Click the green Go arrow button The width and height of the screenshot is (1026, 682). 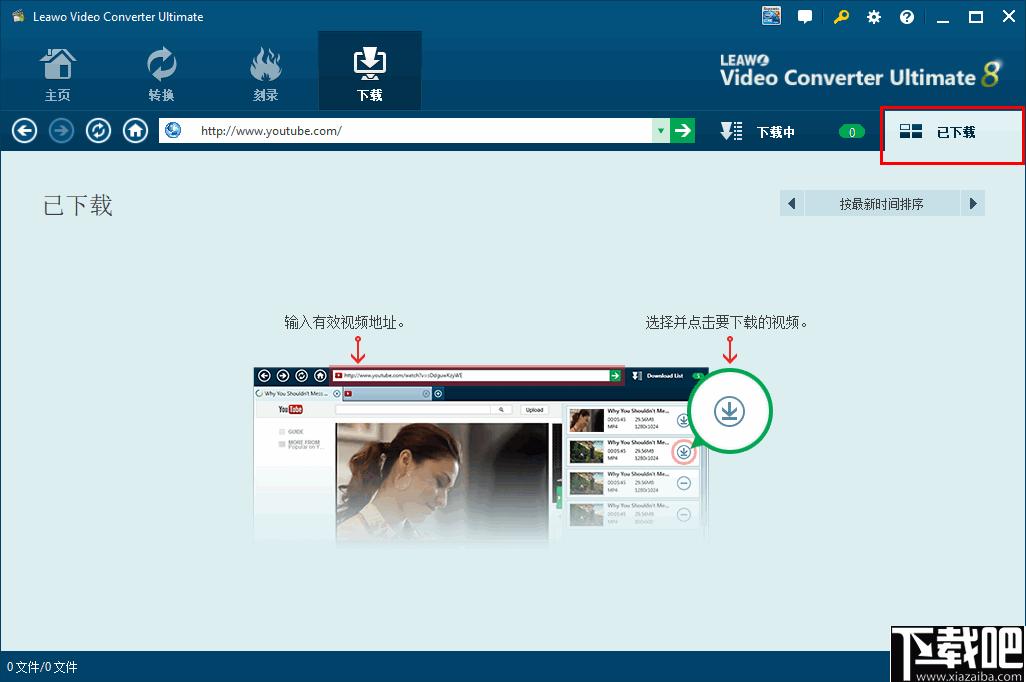coord(682,131)
